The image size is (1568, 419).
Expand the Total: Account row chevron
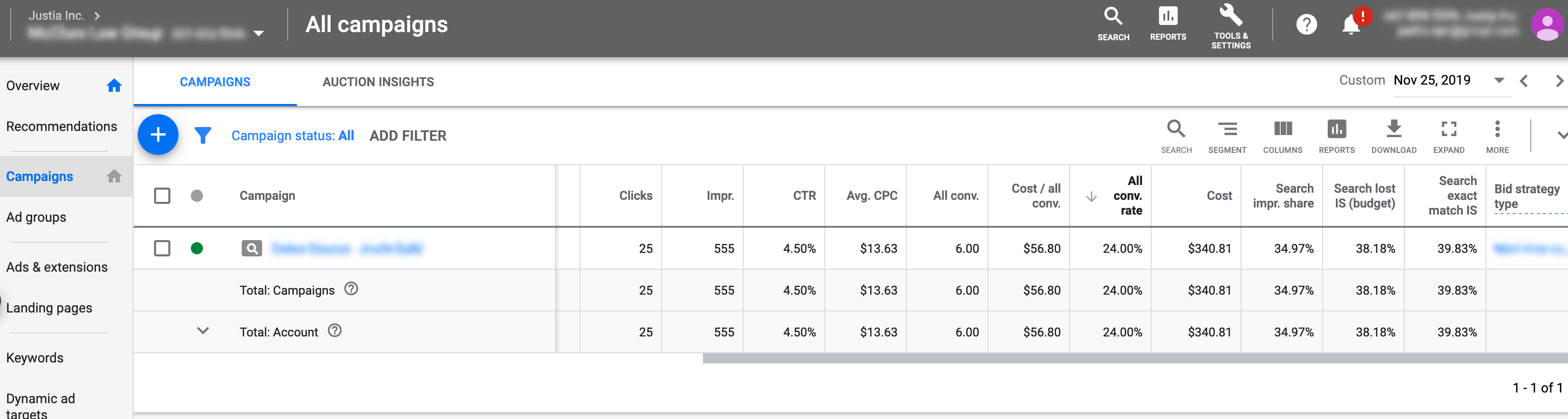[203, 331]
